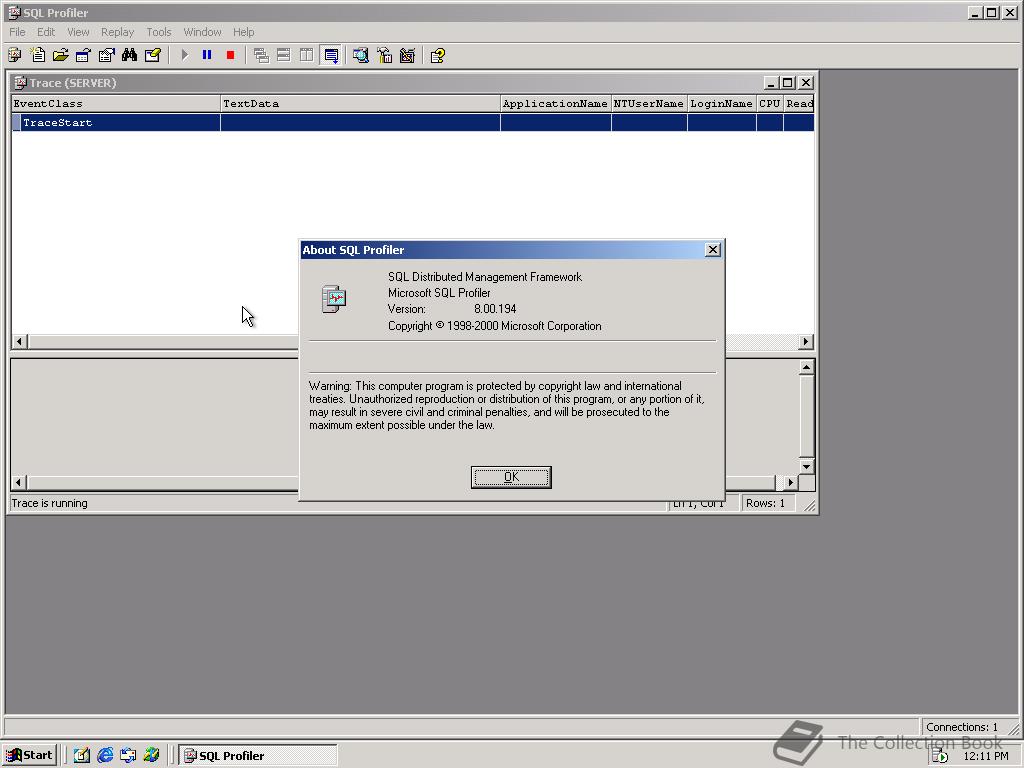
Task: Toggle the Auto Scroll Window toolbar button
Action: (331, 56)
